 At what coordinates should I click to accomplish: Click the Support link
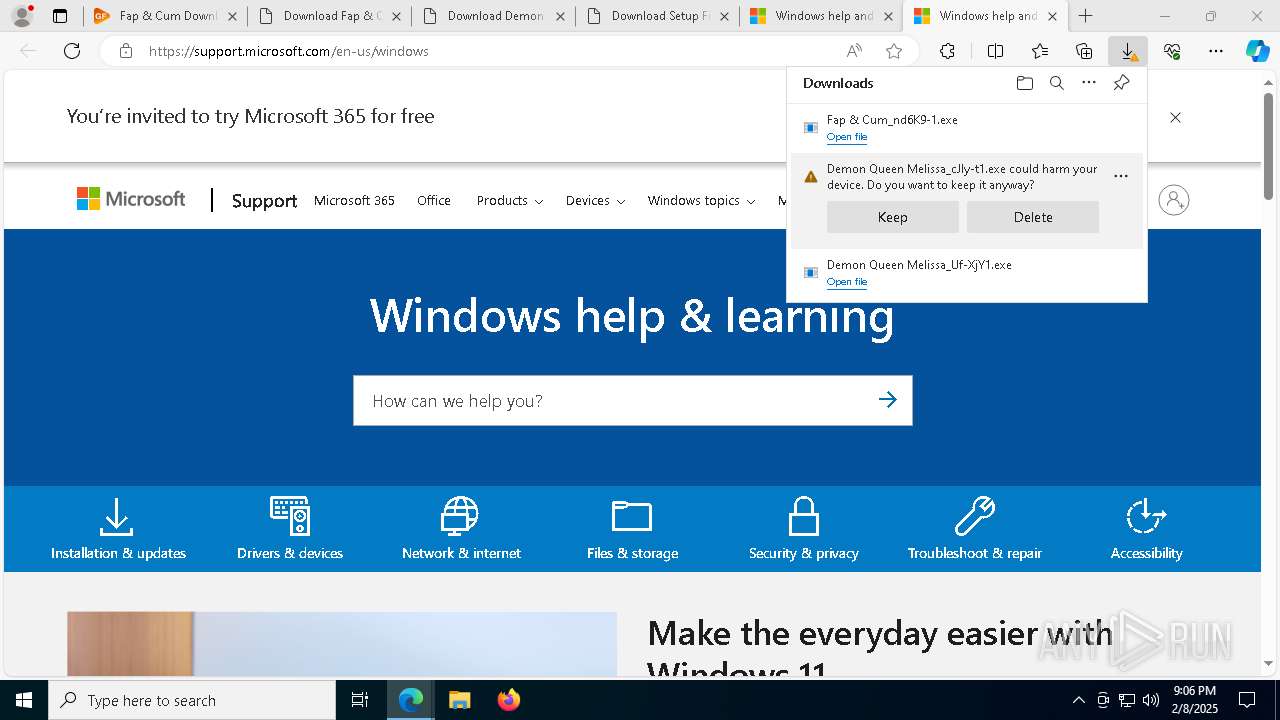point(264,201)
